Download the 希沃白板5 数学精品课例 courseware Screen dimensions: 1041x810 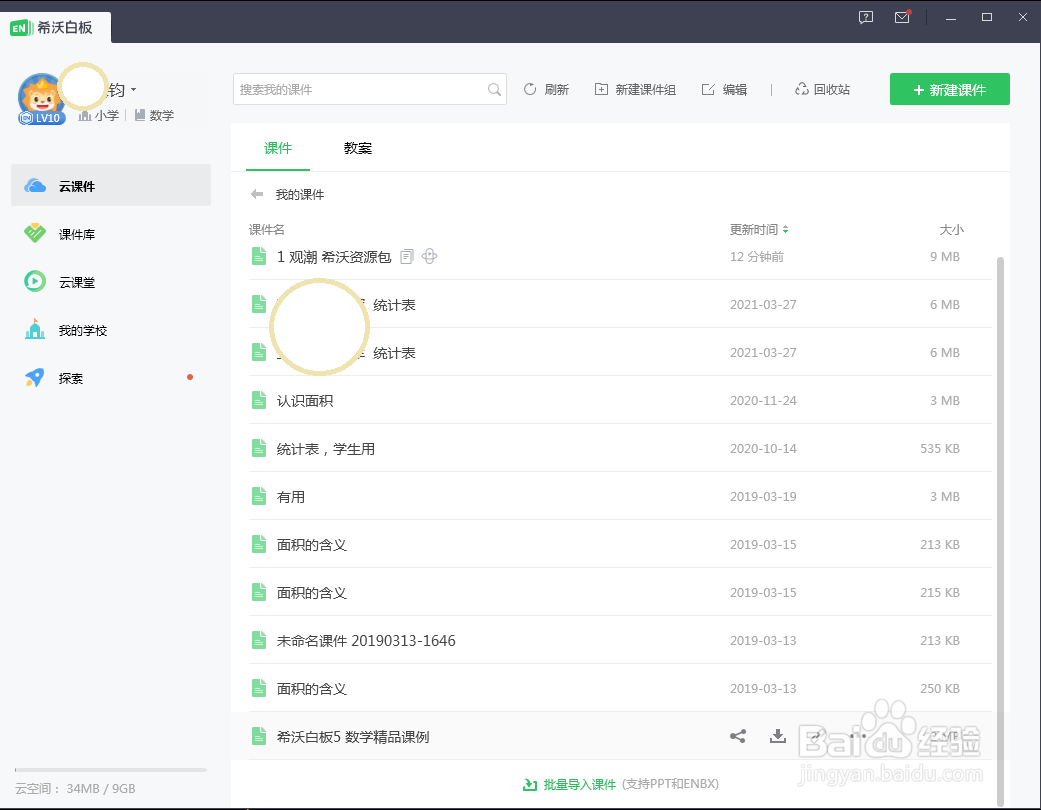[778, 735]
